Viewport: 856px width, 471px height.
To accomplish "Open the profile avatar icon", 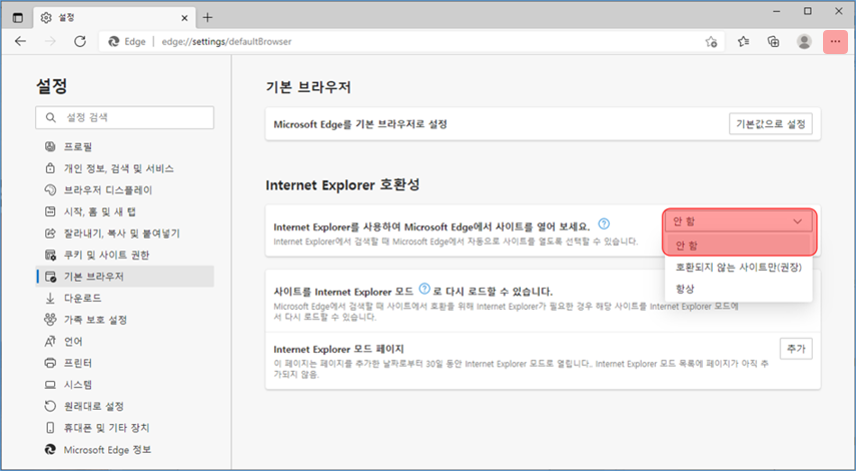I will 804,41.
